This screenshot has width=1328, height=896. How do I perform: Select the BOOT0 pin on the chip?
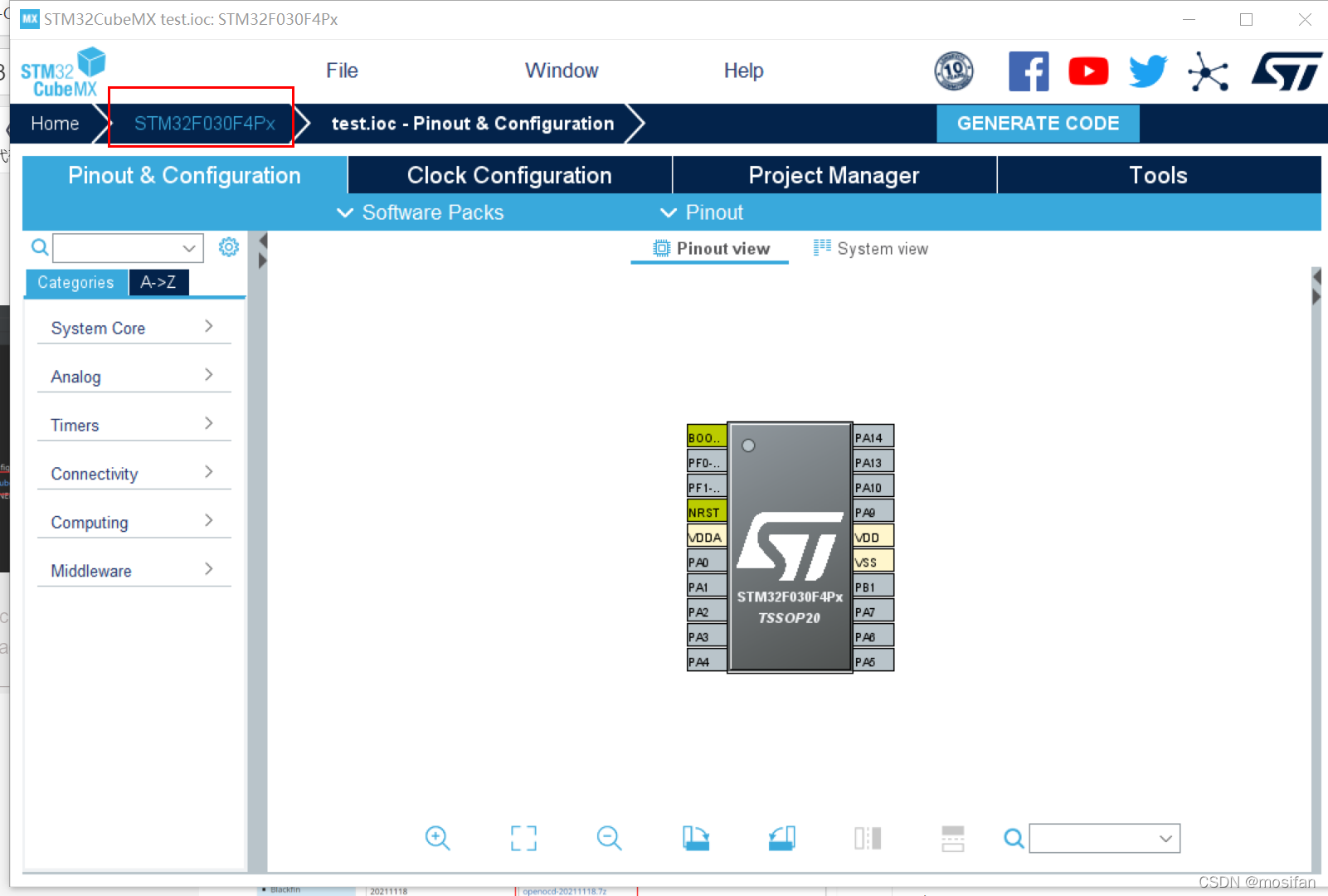tap(707, 436)
